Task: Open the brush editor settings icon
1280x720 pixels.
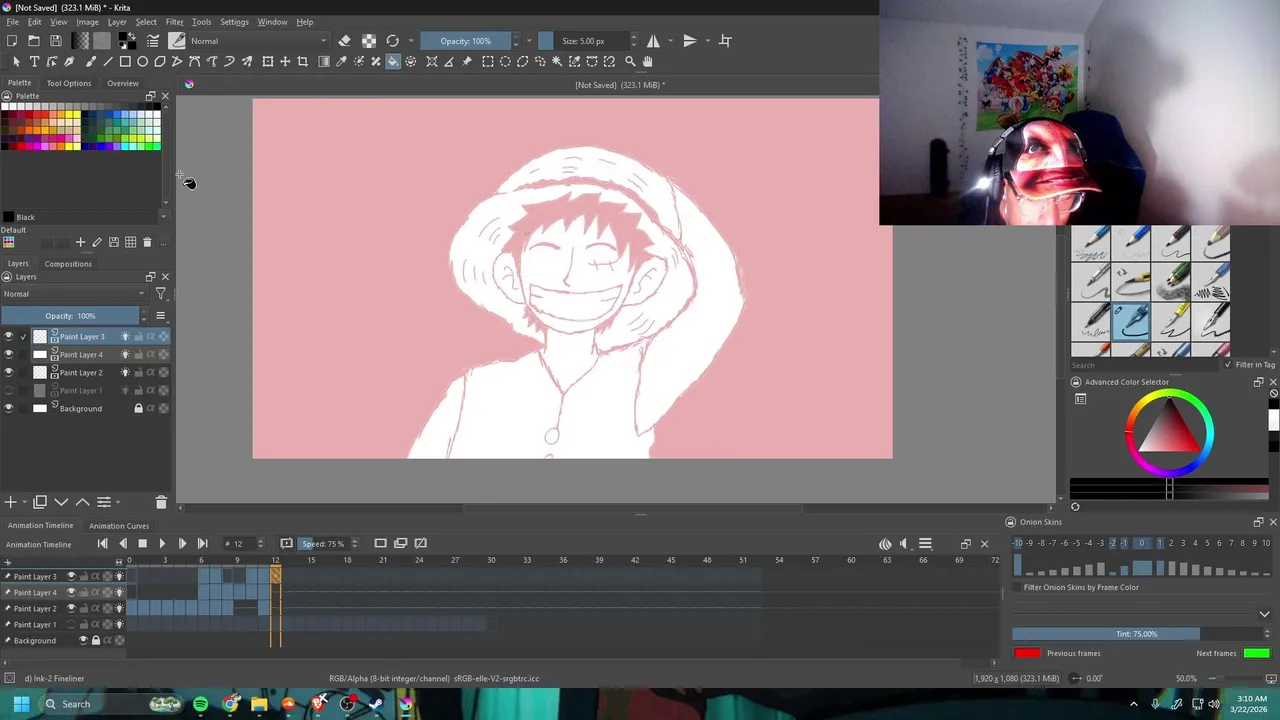Action: click(153, 41)
